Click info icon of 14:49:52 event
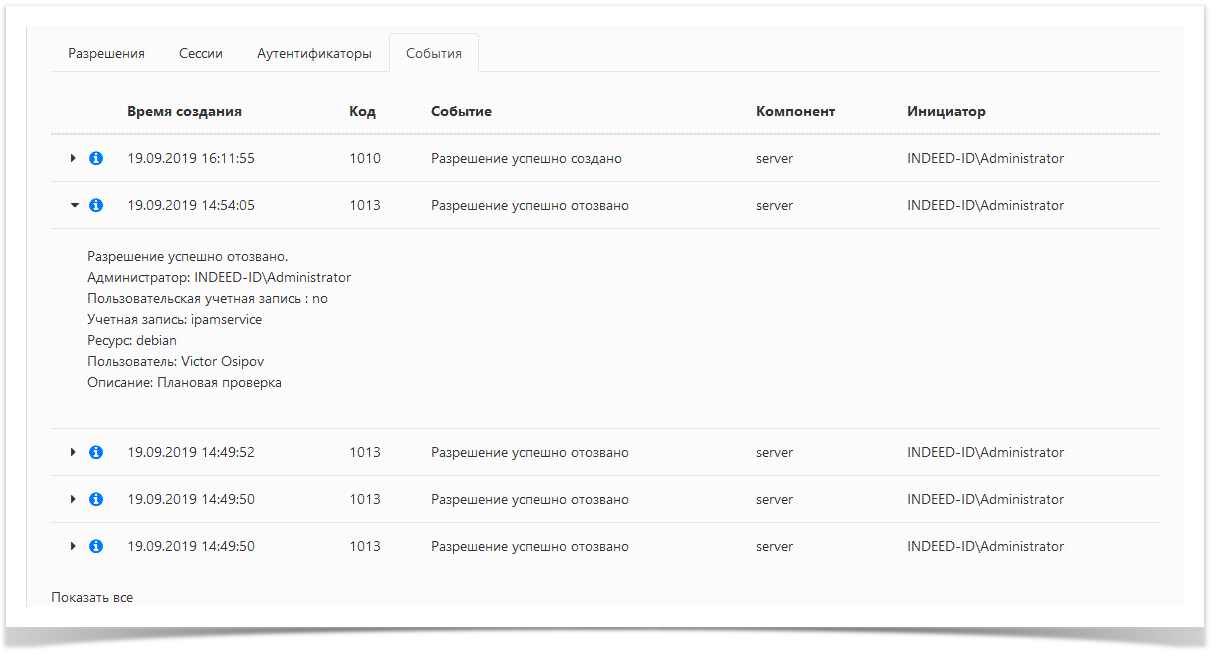1218x656 pixels. 96,452
